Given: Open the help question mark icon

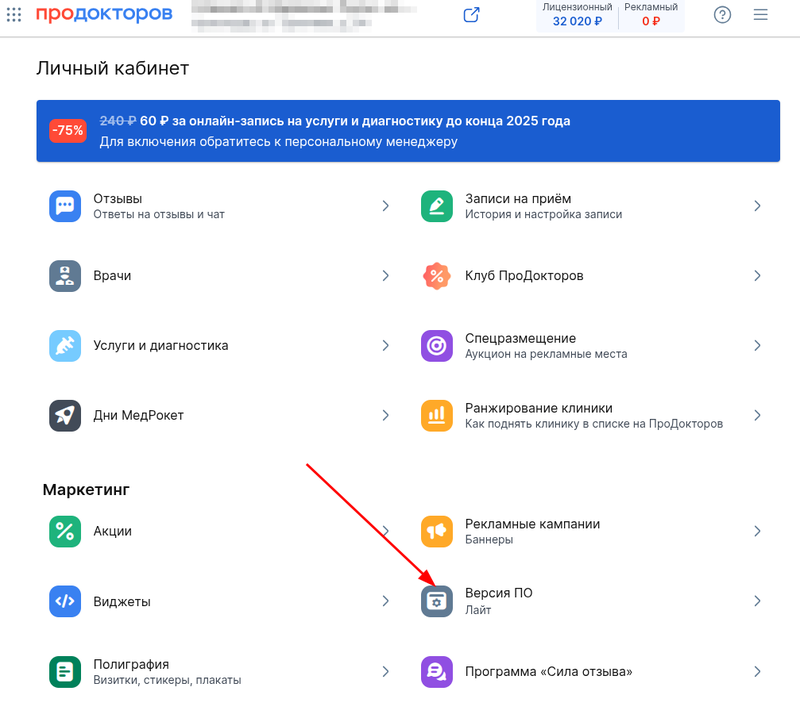Looking at the screenshot, I should (x=722, y=15).
